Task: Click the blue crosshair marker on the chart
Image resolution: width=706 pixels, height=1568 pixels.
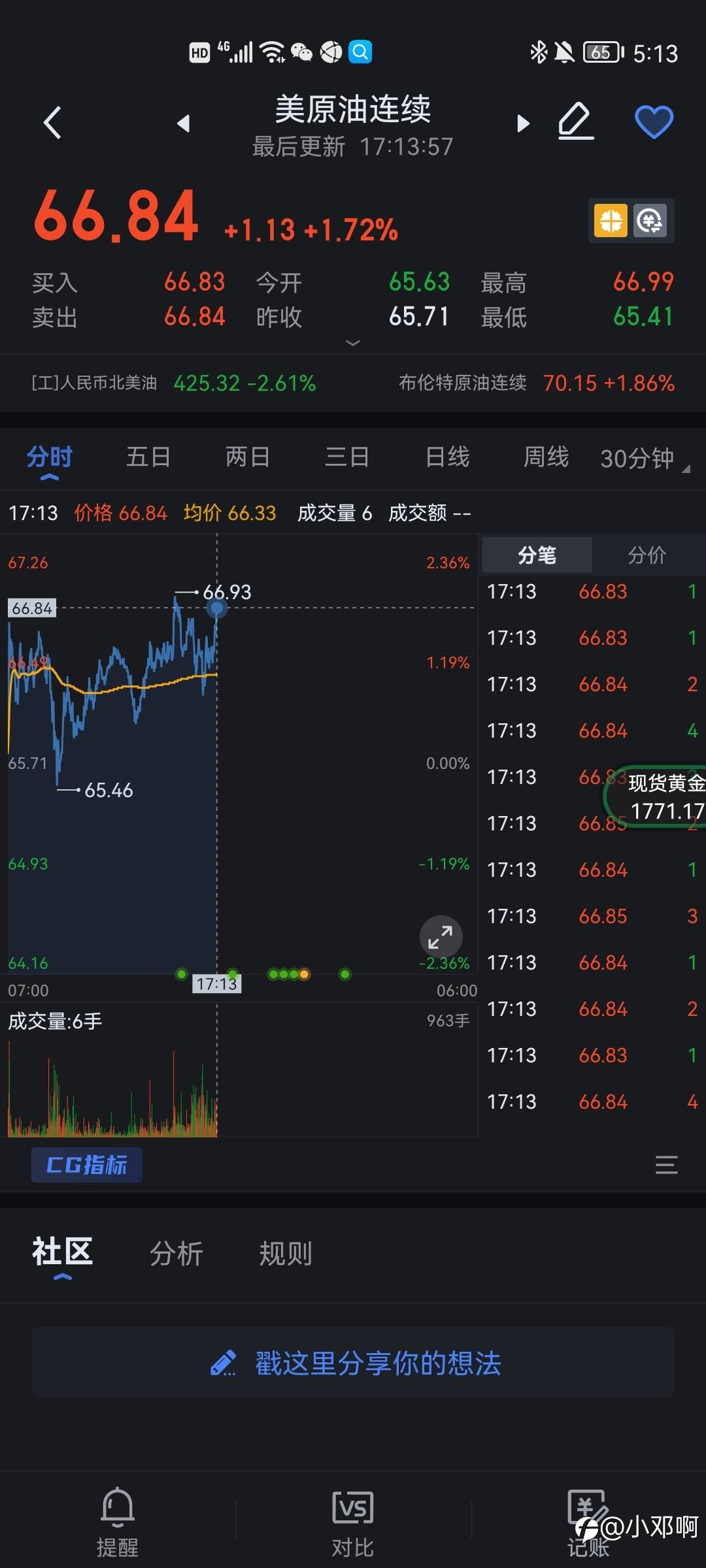Action: pos(217,608)
